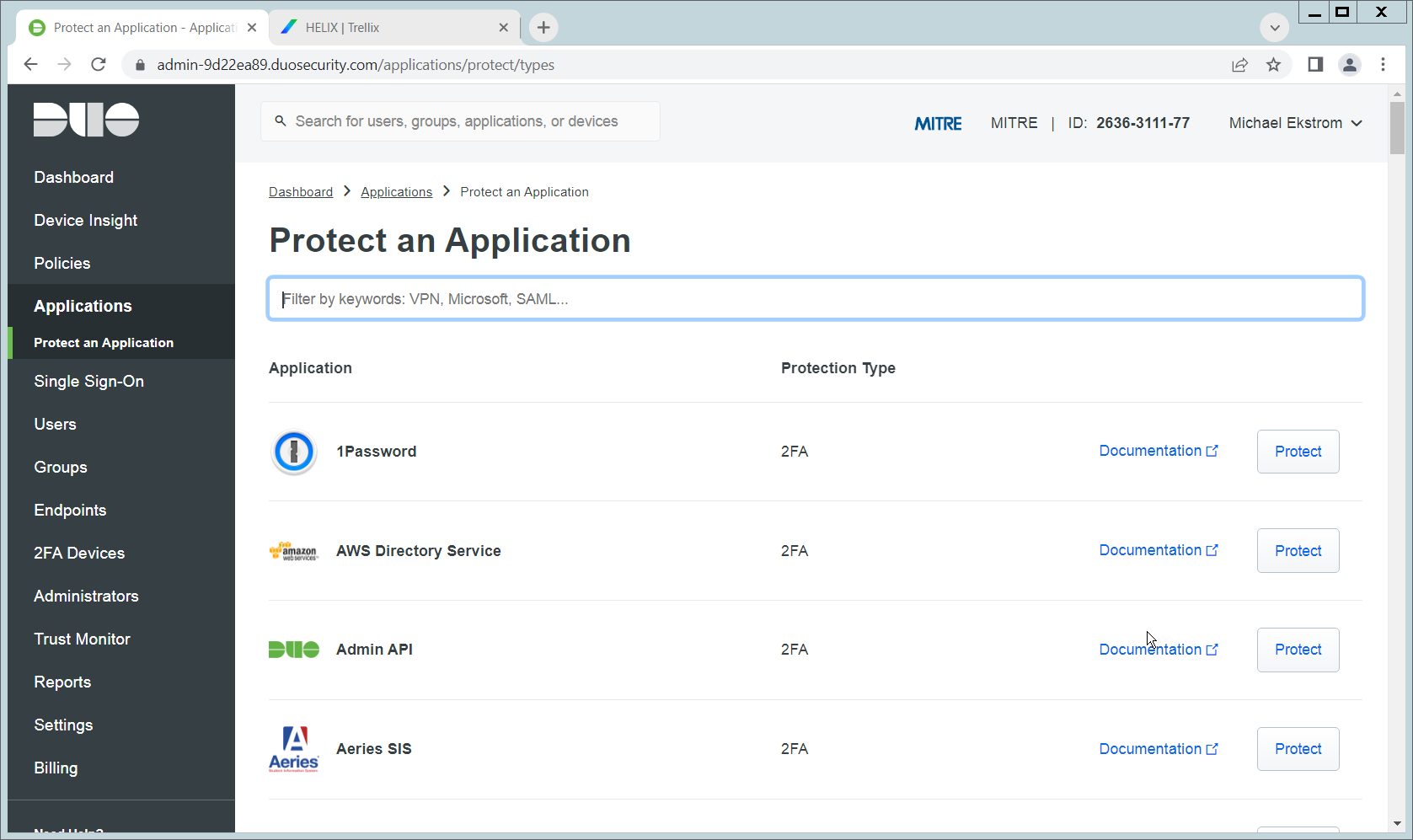Image resolution: width=1413 pixels, height=840 pixels.
Task: Reload the page with refresh icon
Action: coord(99,65)
